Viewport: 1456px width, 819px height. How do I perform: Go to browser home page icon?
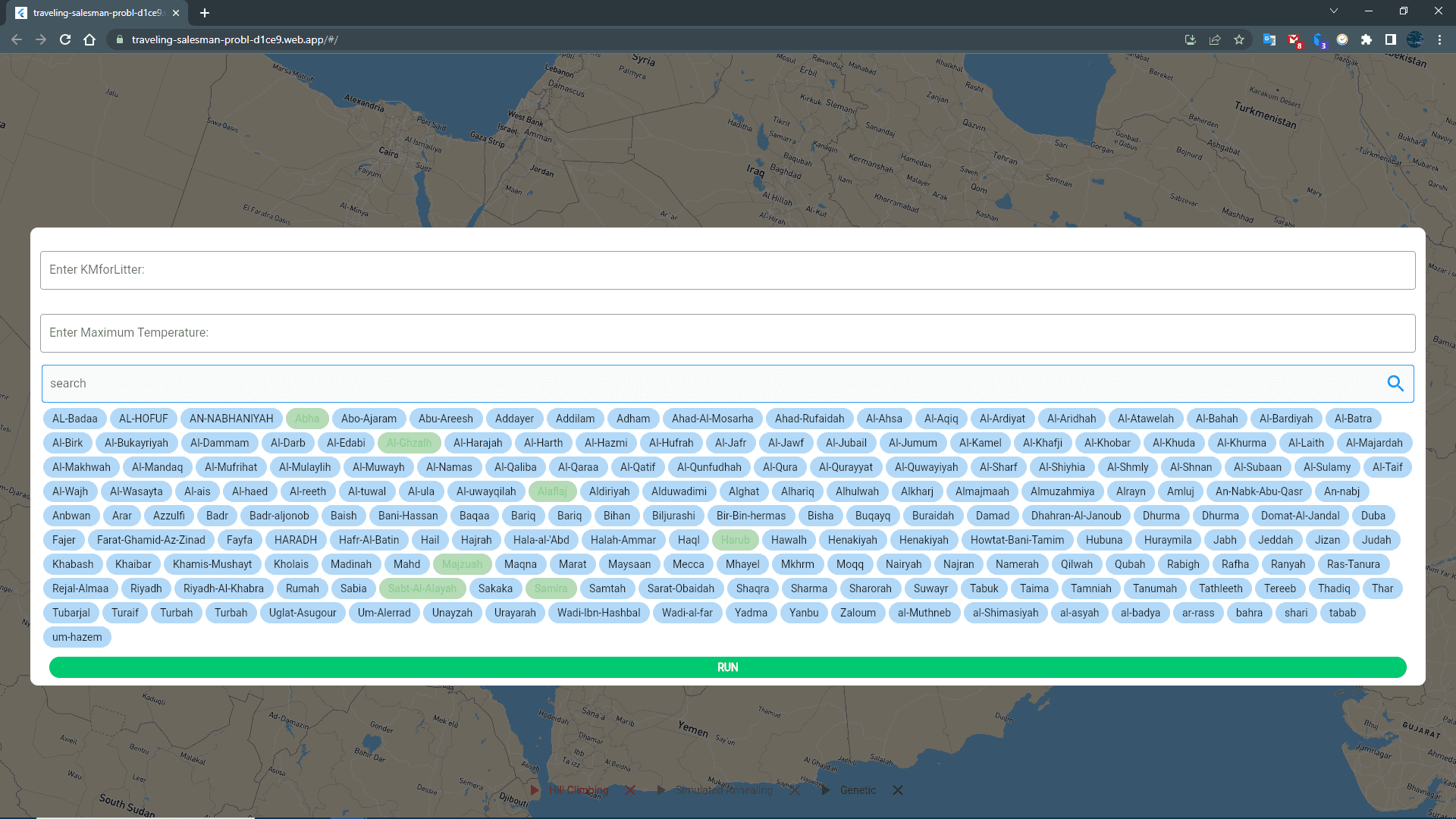[x=89, y=39]
